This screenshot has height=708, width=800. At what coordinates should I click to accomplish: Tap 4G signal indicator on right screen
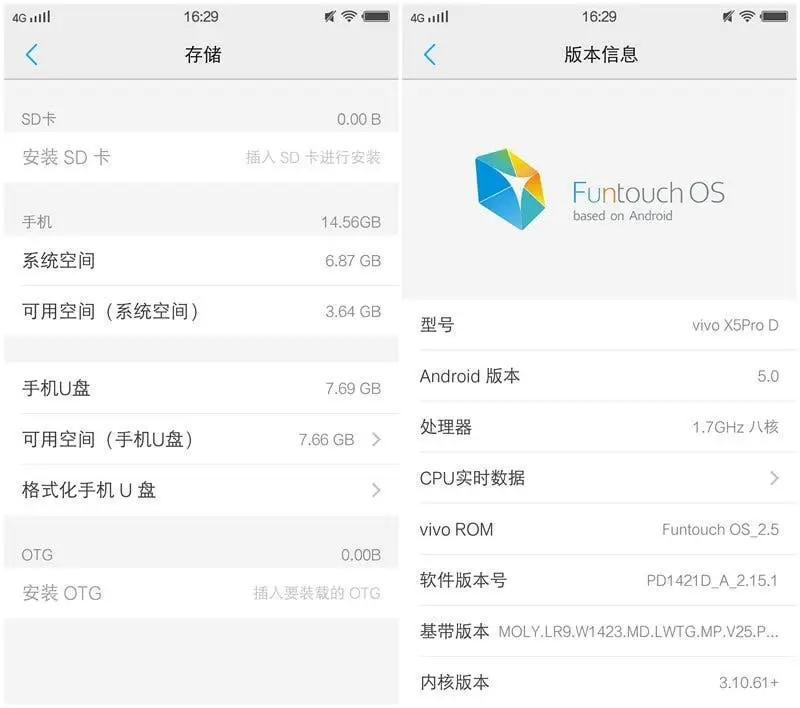(429, 17)
